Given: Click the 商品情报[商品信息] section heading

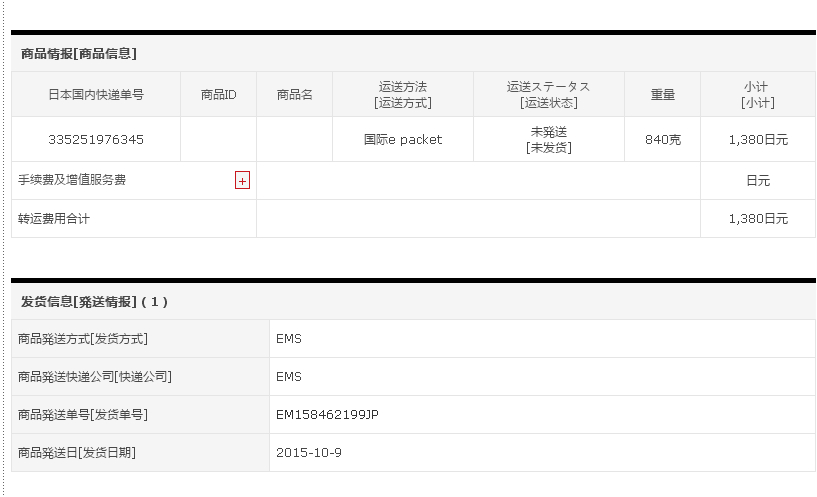Looking at the screenshot, I should click(x=78, y=54).
